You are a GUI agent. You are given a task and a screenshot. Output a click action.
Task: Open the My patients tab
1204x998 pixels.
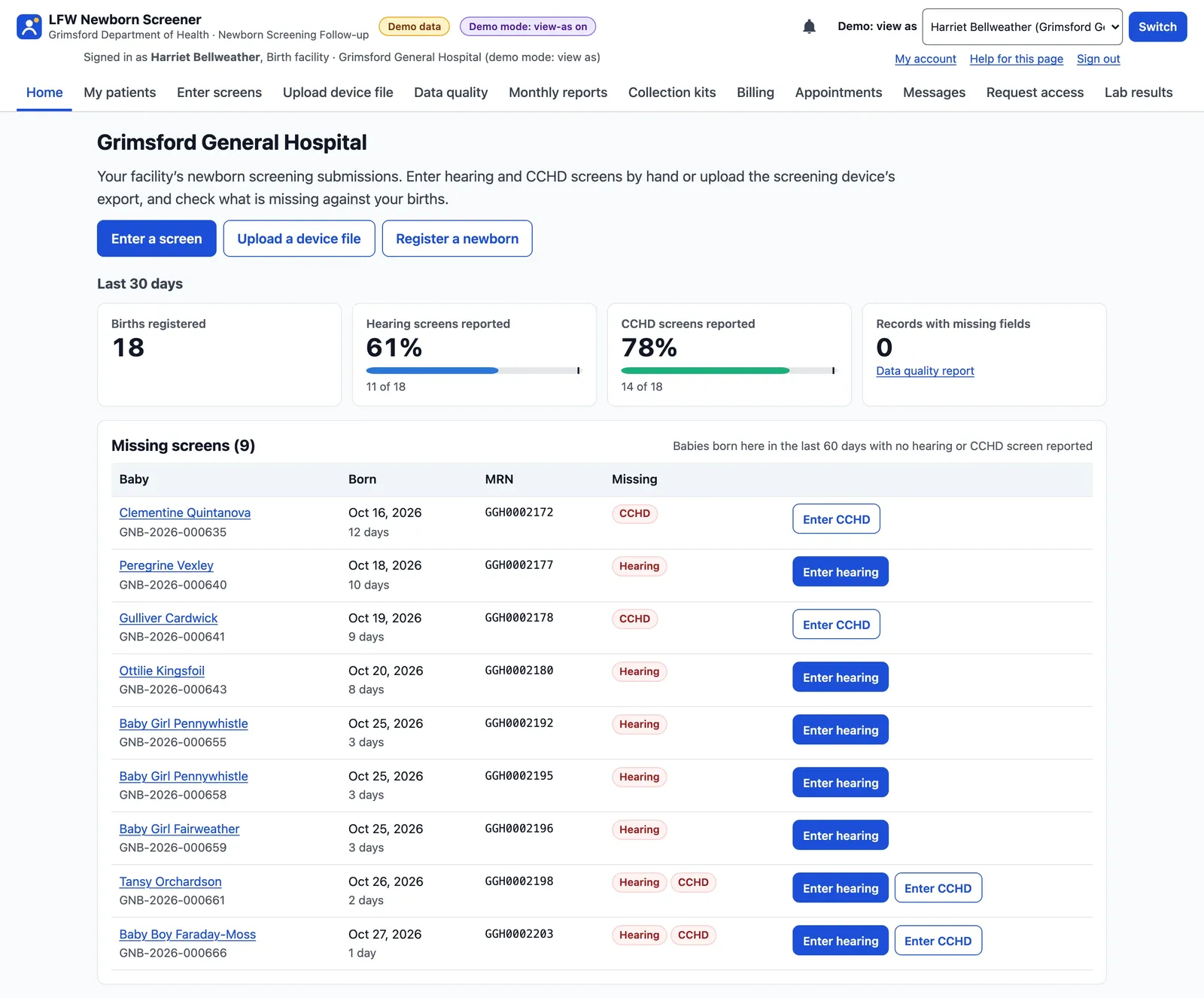pos(120,93)
